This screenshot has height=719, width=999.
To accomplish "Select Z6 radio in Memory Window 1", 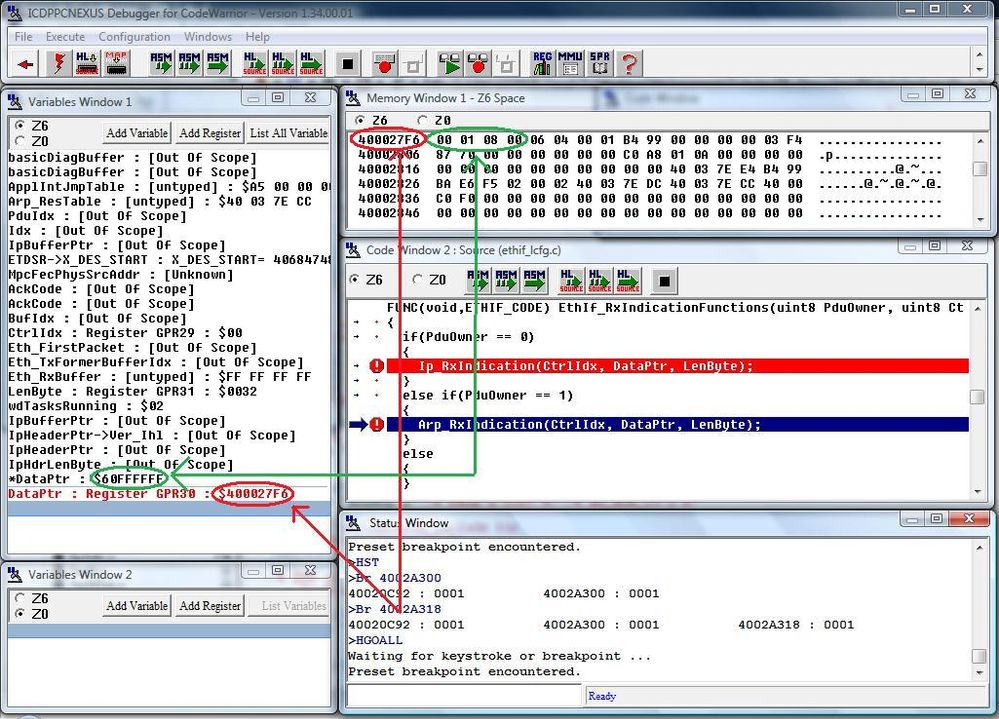I will [360, 120].
